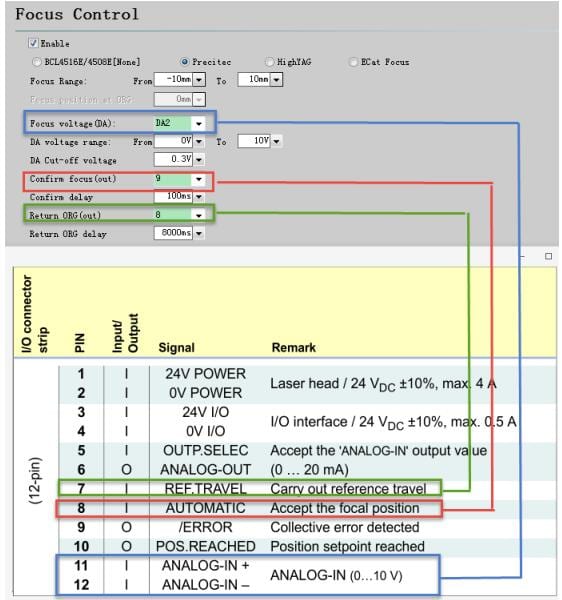This screenshot has height=600, width=562.
Task: Click the Focus Range From -10mm field
Action: 174,80
